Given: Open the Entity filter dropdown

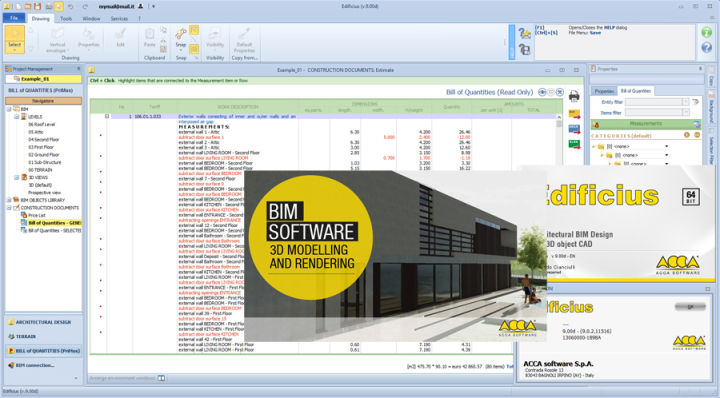Looking at the screenshot, I should (686, 102).
